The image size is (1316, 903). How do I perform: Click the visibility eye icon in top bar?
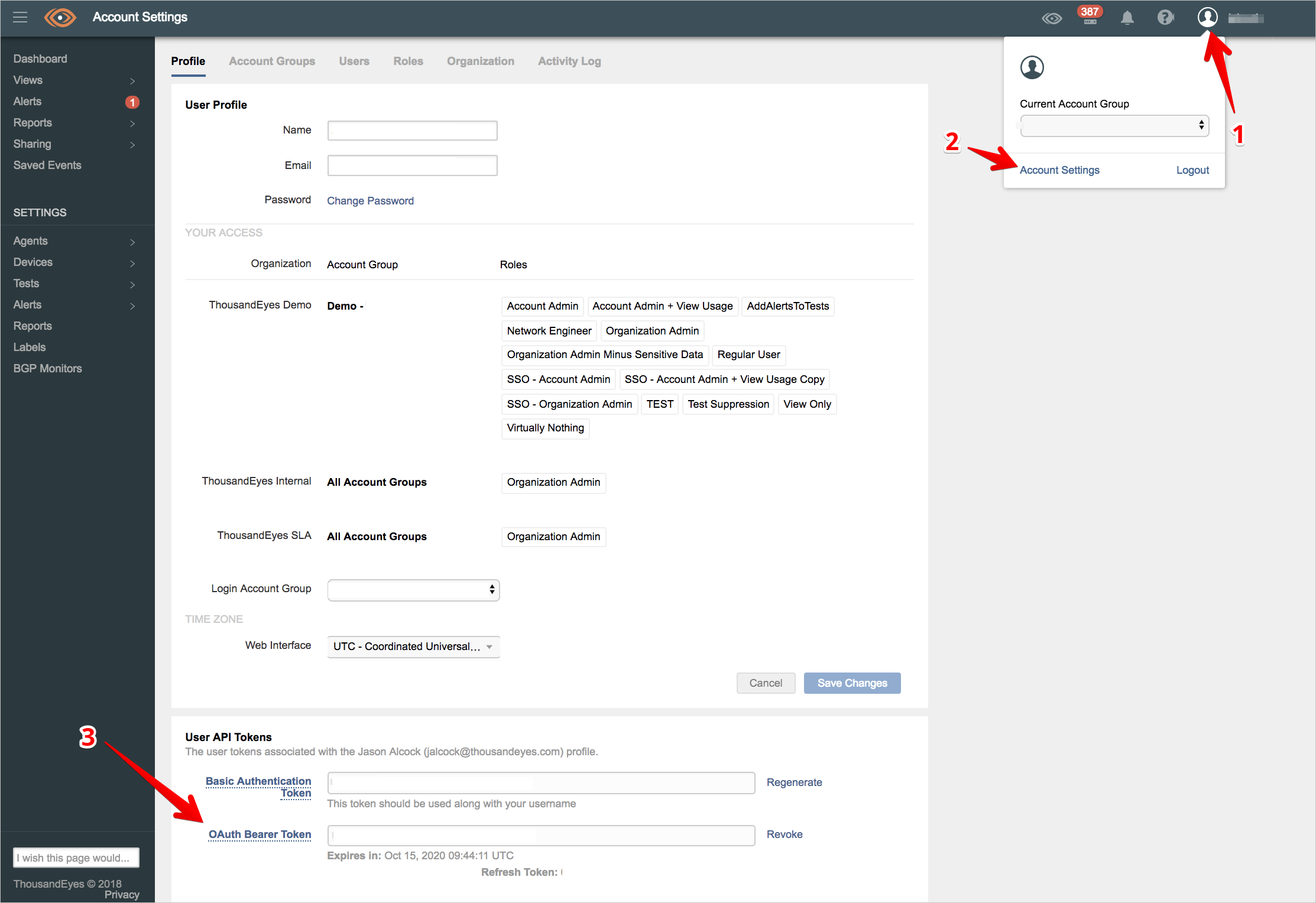(x=1051, y=19)
